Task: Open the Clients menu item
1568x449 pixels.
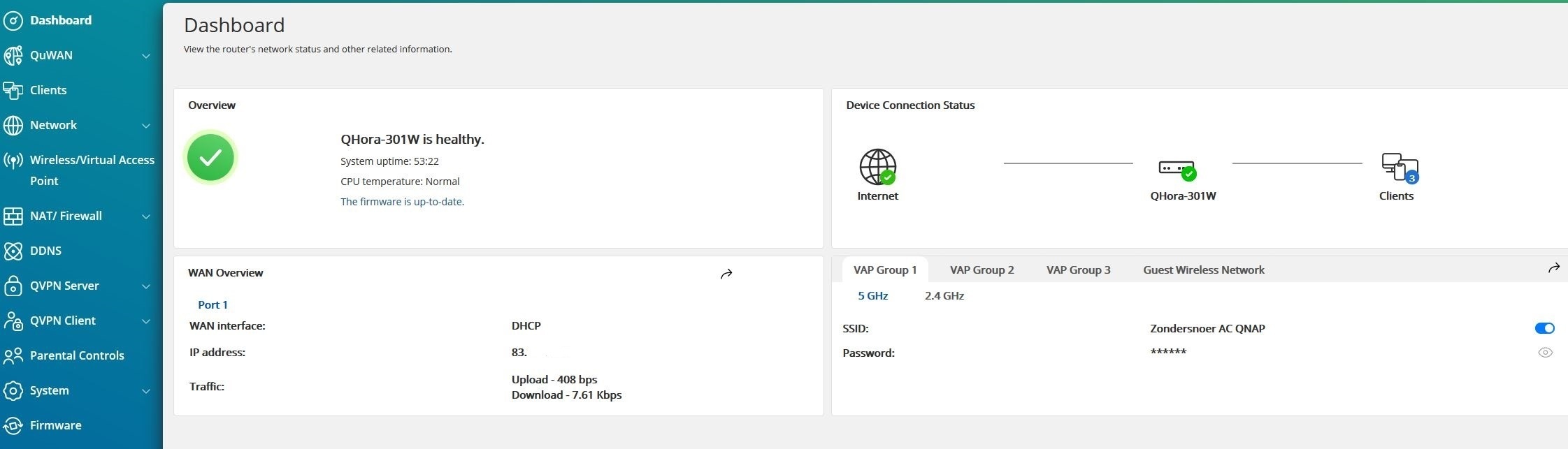Action: click(48, 90)
